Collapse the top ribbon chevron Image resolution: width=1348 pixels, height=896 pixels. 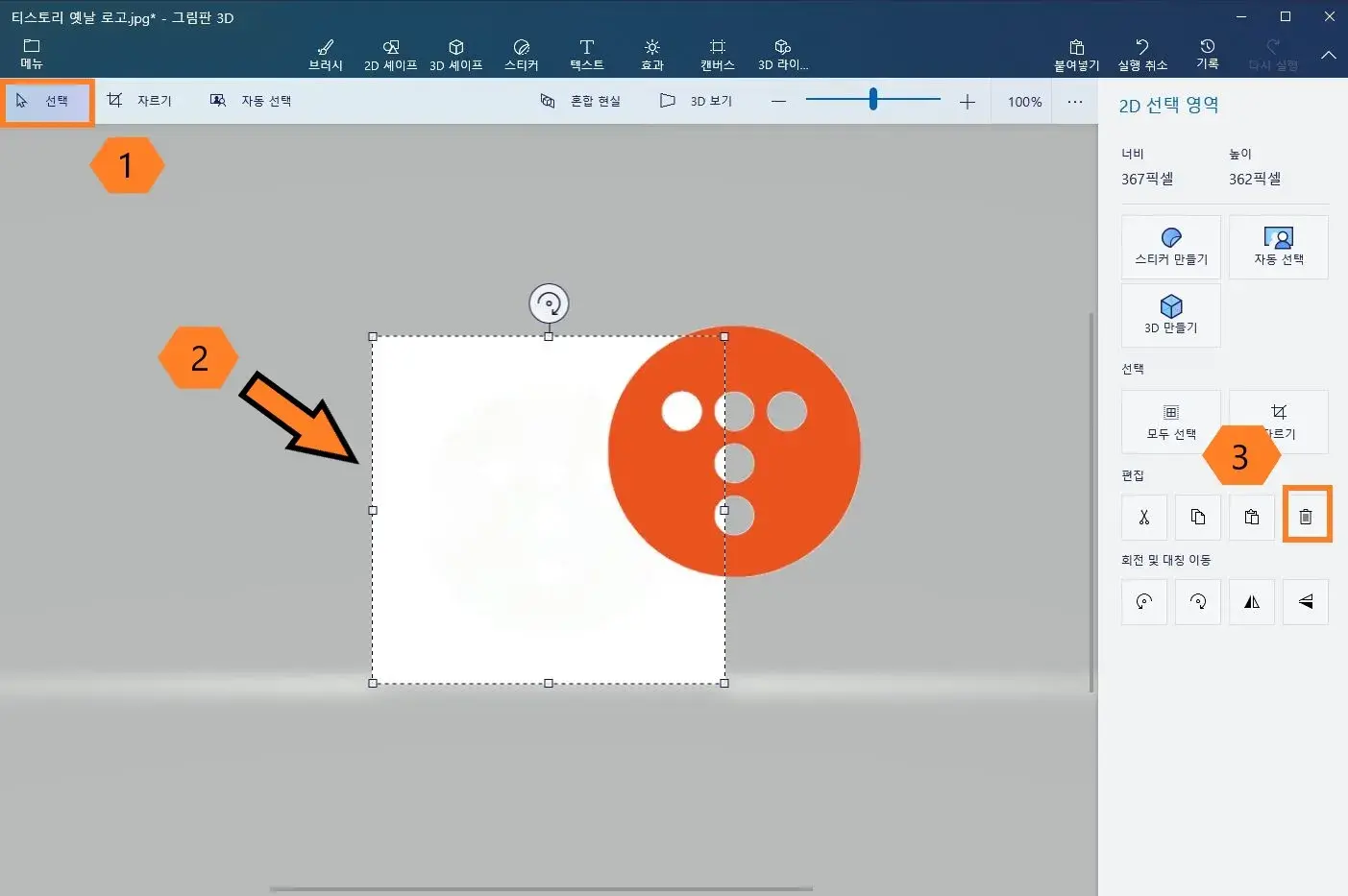tap(1329, 56)
